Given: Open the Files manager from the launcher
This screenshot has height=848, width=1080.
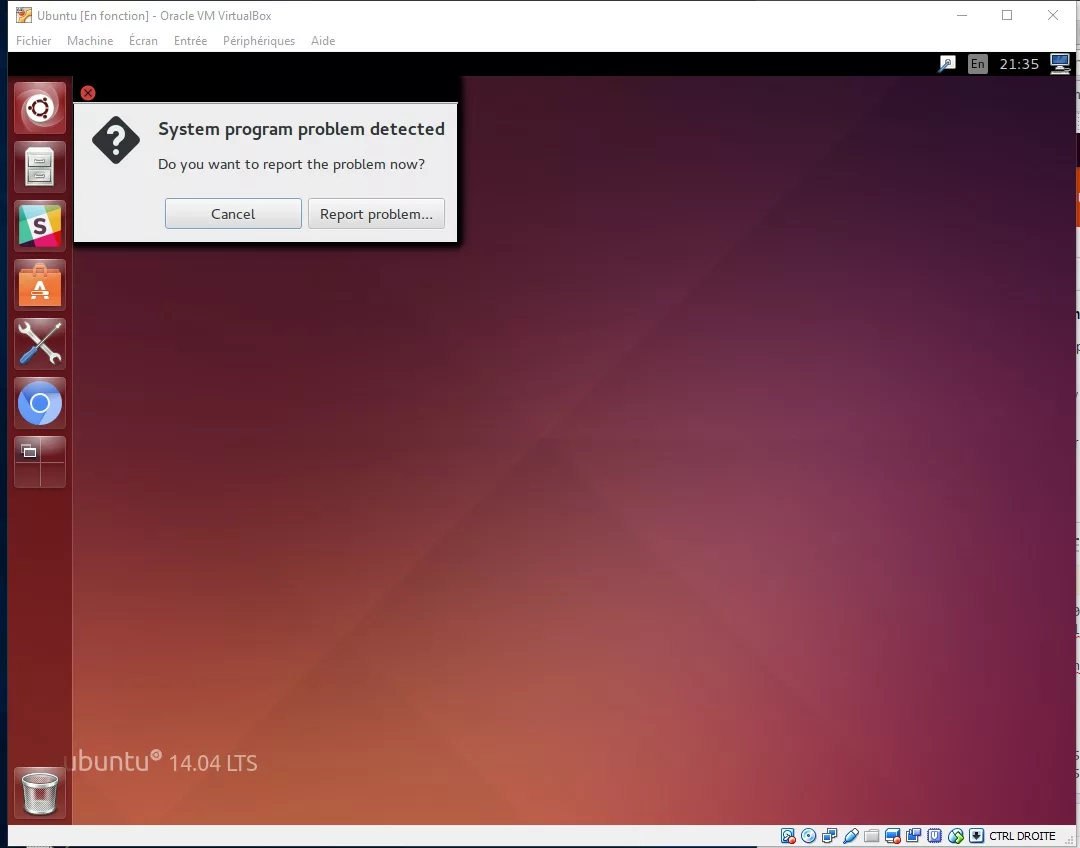Looking at the screenshot, I should coord(40,167).
